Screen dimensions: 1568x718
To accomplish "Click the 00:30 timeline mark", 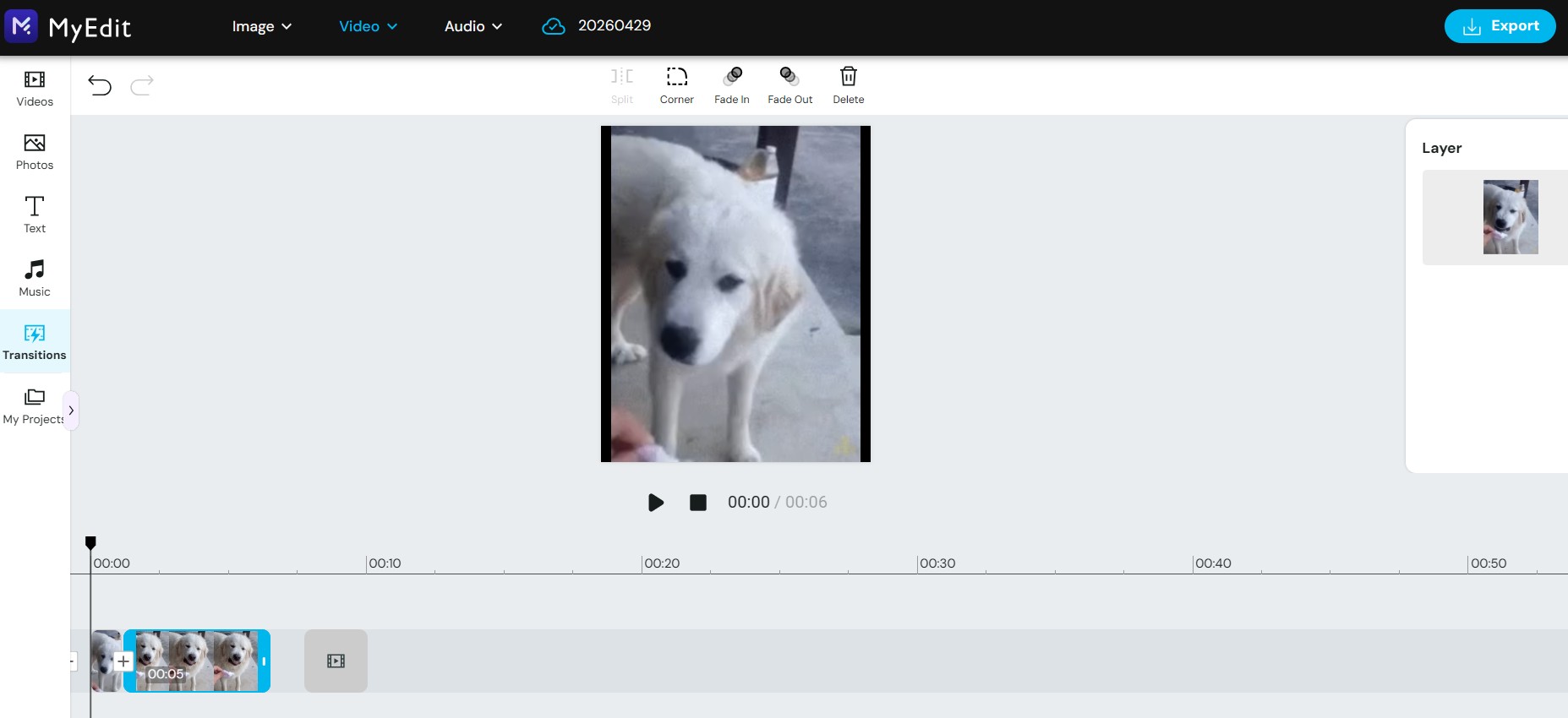I will pos(937,563).
